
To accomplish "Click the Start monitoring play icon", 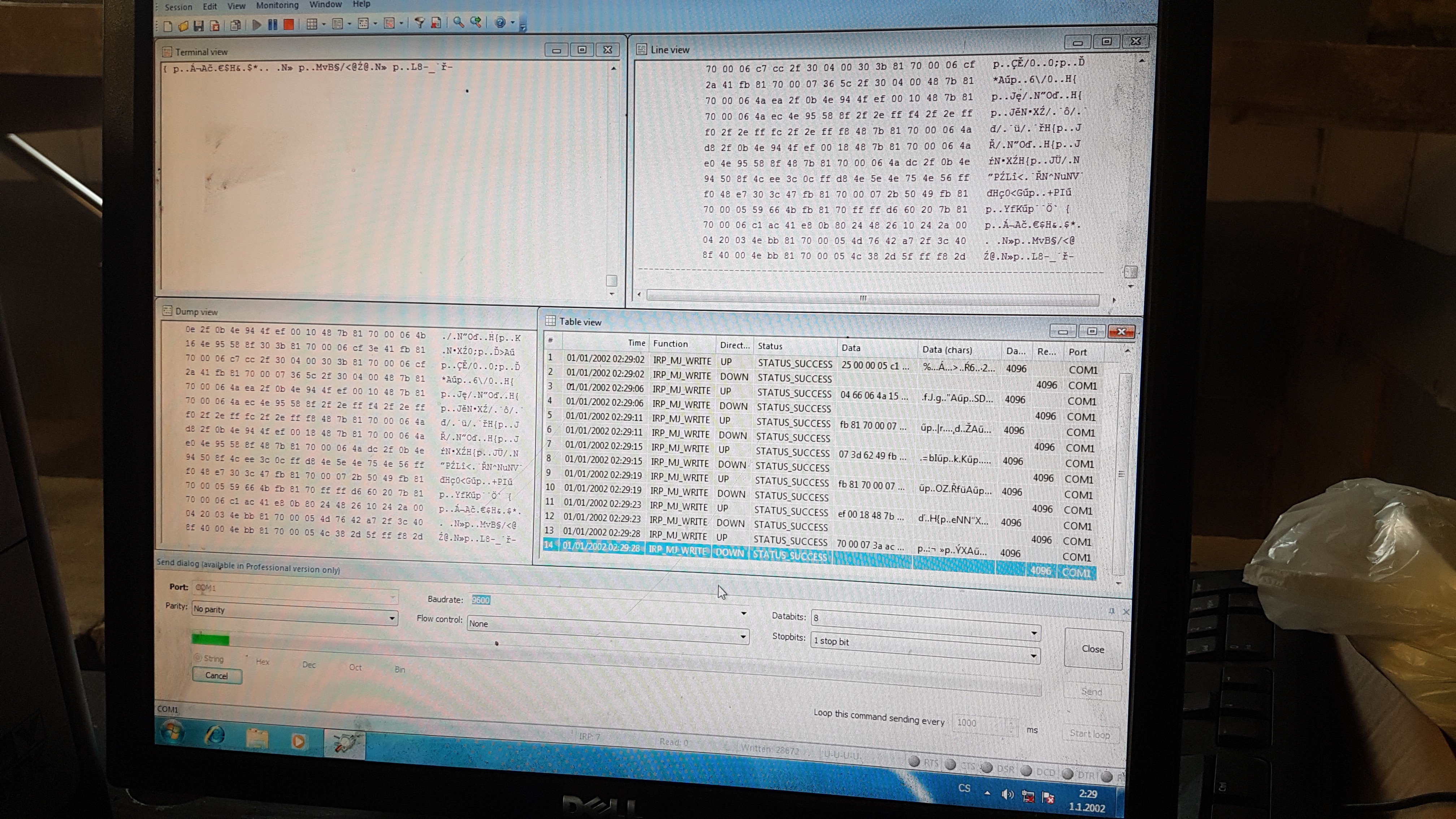I will [x=257, y=24].
